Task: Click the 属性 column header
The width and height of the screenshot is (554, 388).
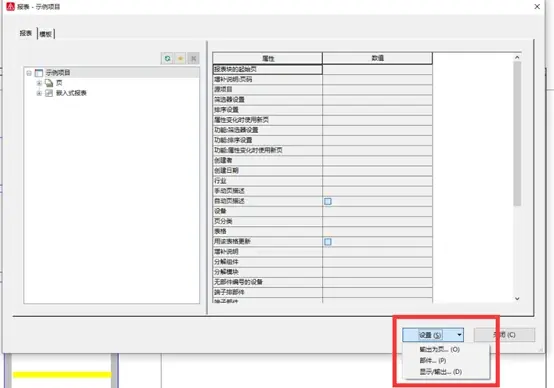Action: [x=267, y=58]
